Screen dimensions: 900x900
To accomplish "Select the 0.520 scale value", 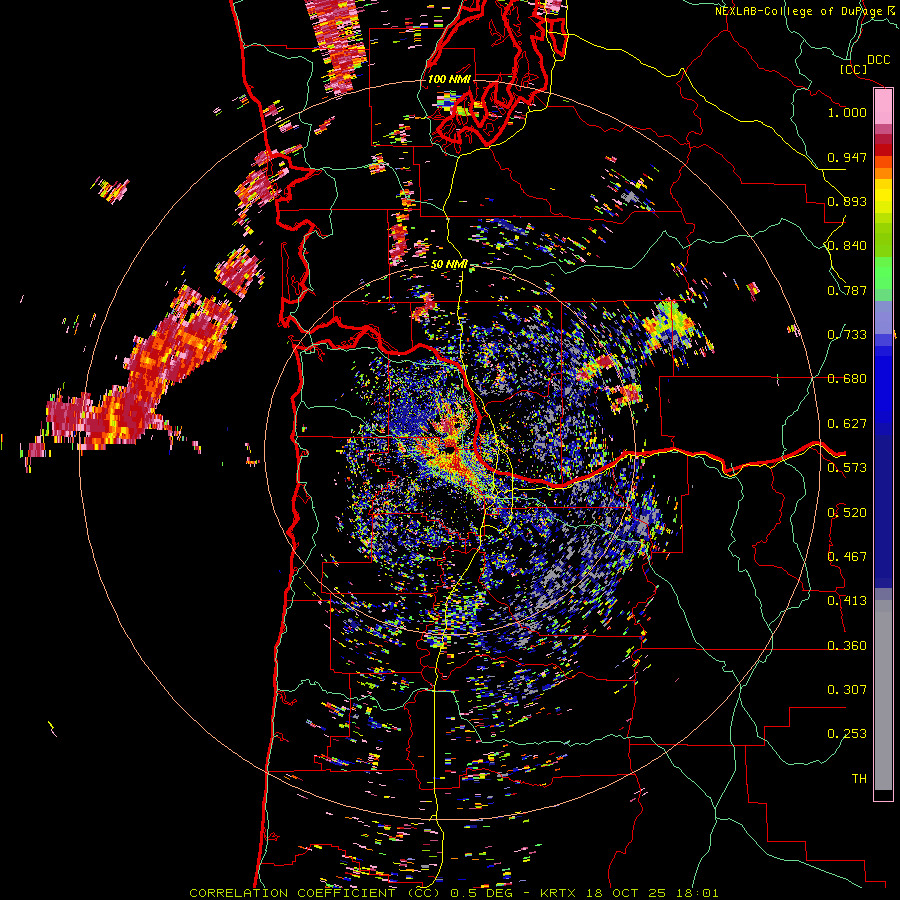I will point(847,513).
